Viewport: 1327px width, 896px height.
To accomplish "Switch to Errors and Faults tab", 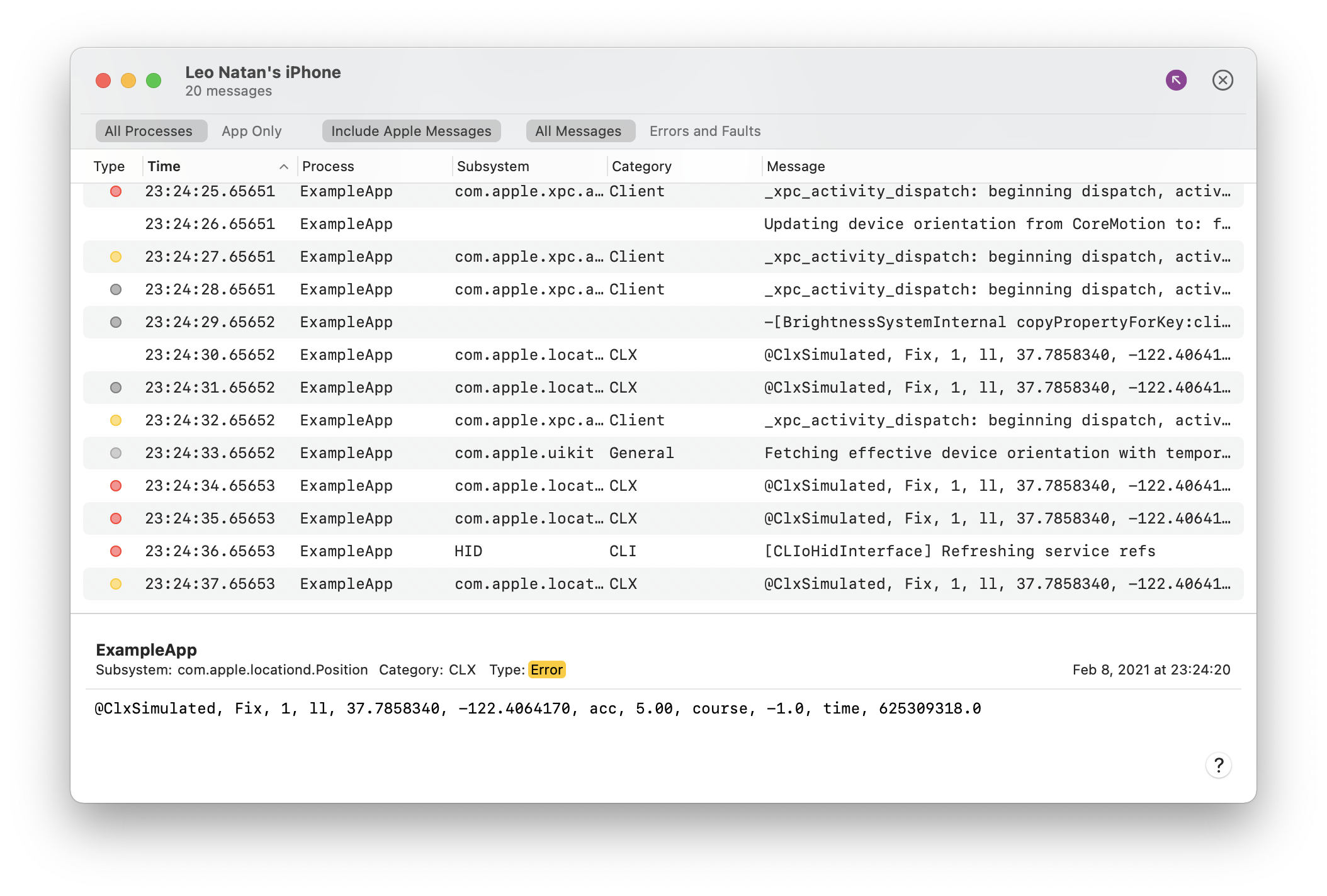I will pyautogui.click(x=705, y=131).
